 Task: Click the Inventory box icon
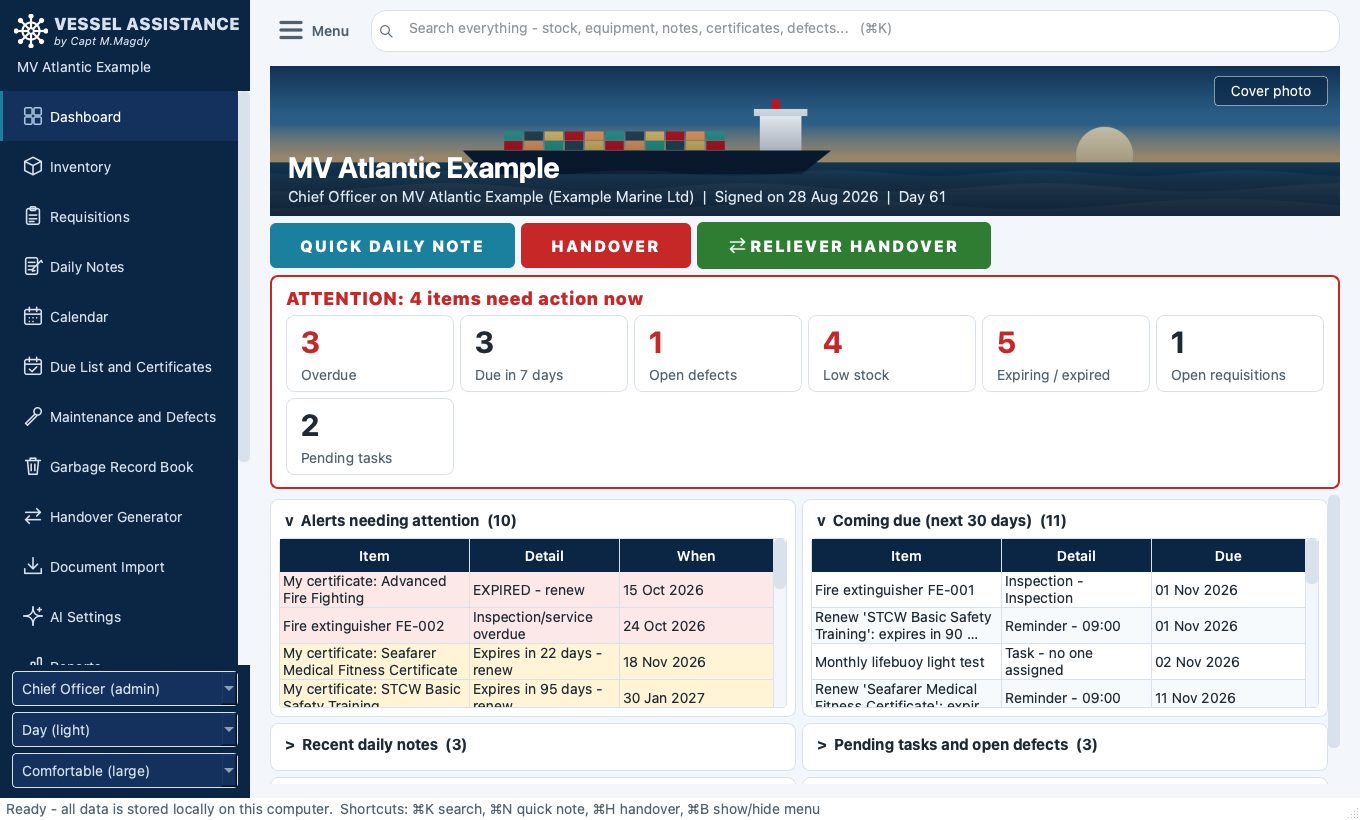click(x=32, y=166)
